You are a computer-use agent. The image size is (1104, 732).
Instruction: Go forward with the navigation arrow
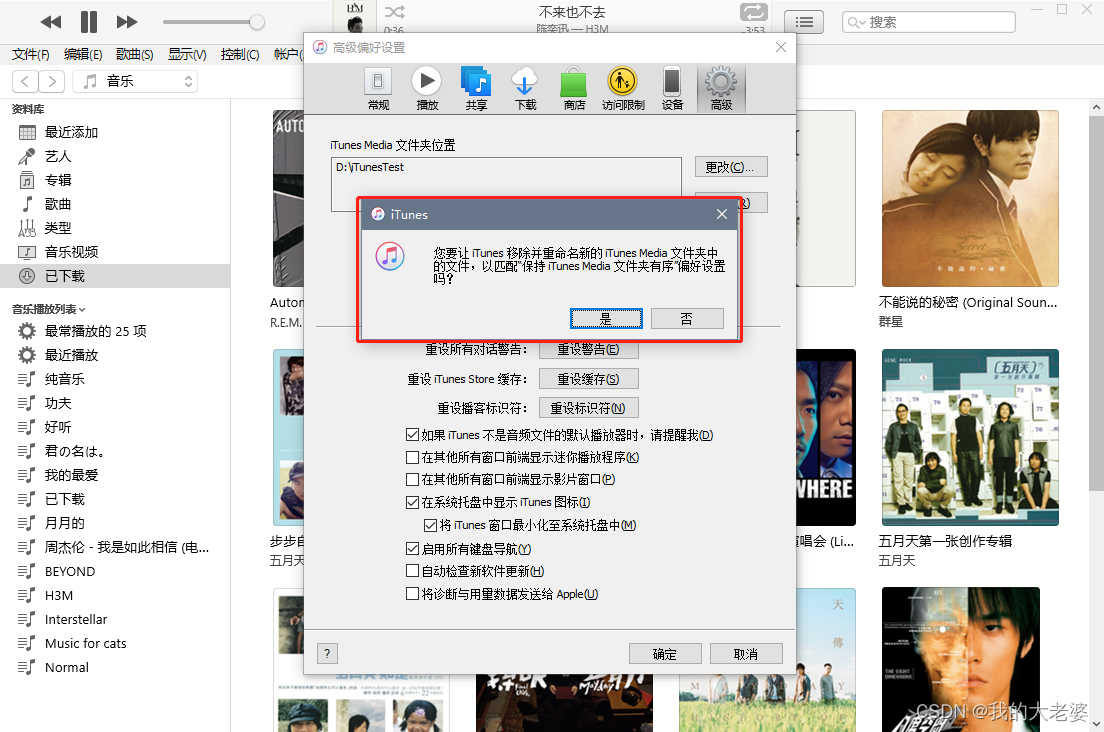pyautogui.click(x=52, y=81)
